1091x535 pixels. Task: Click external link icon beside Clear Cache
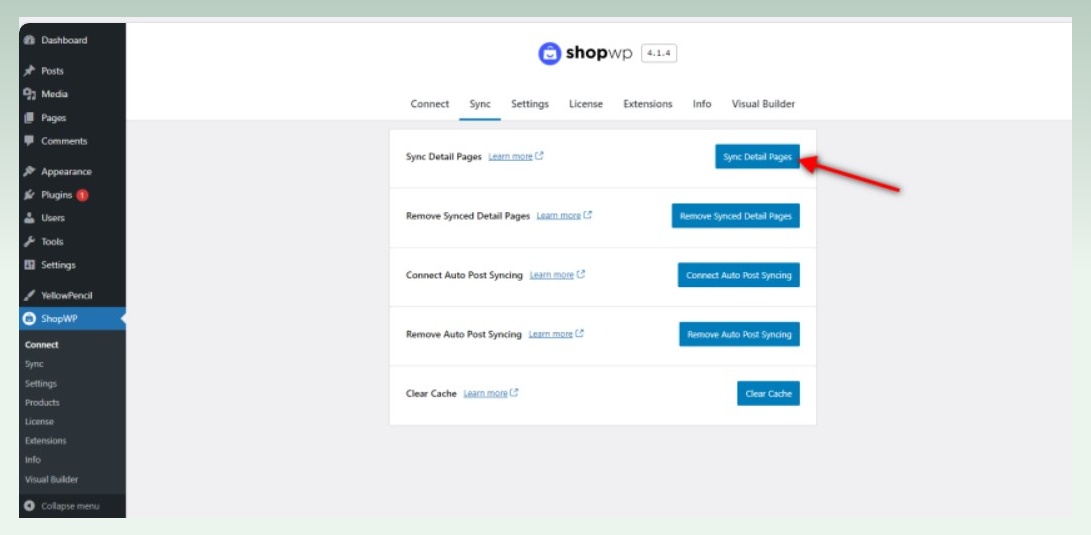pos(514,393)
